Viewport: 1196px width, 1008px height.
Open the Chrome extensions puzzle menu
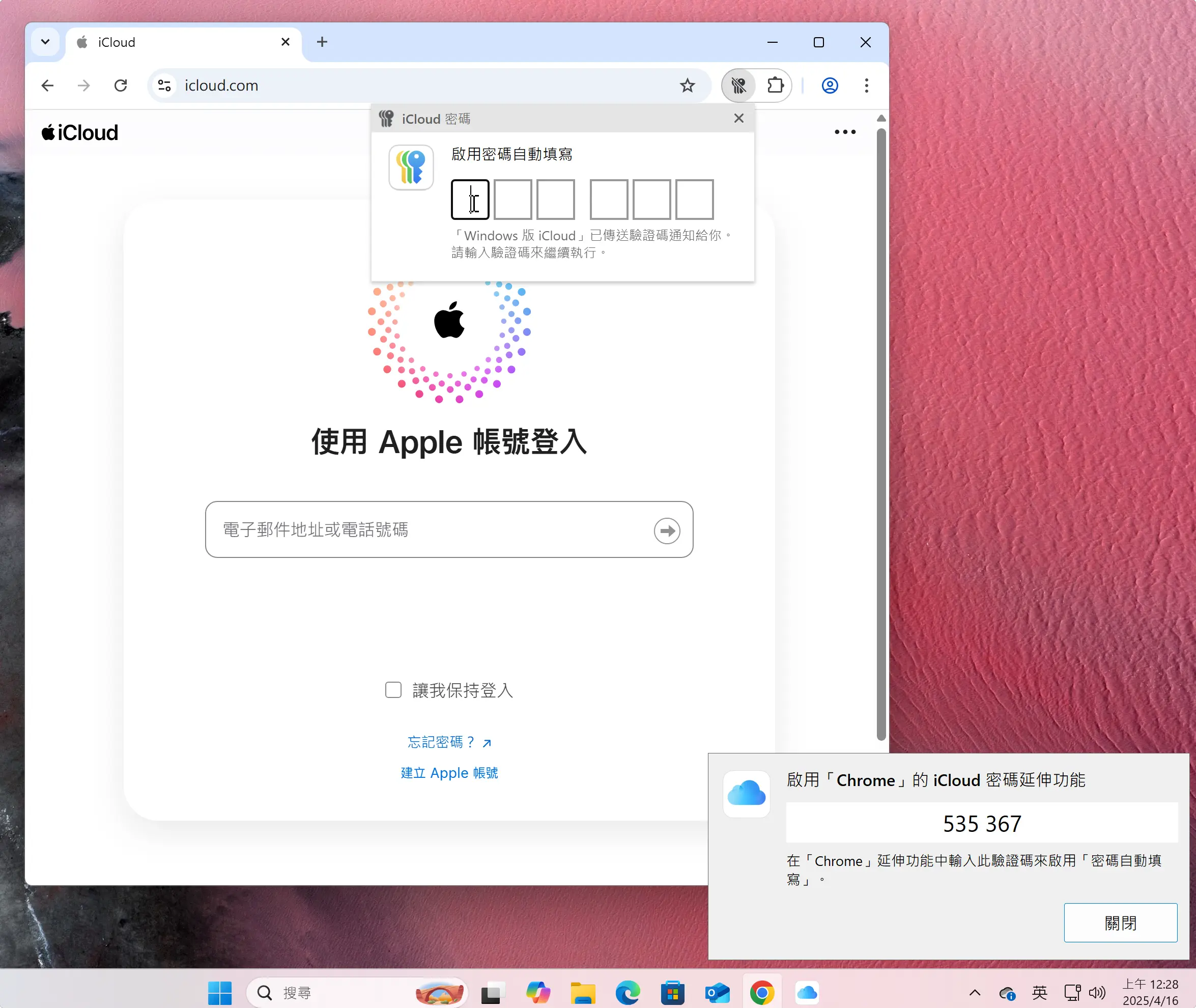point(775,86)
